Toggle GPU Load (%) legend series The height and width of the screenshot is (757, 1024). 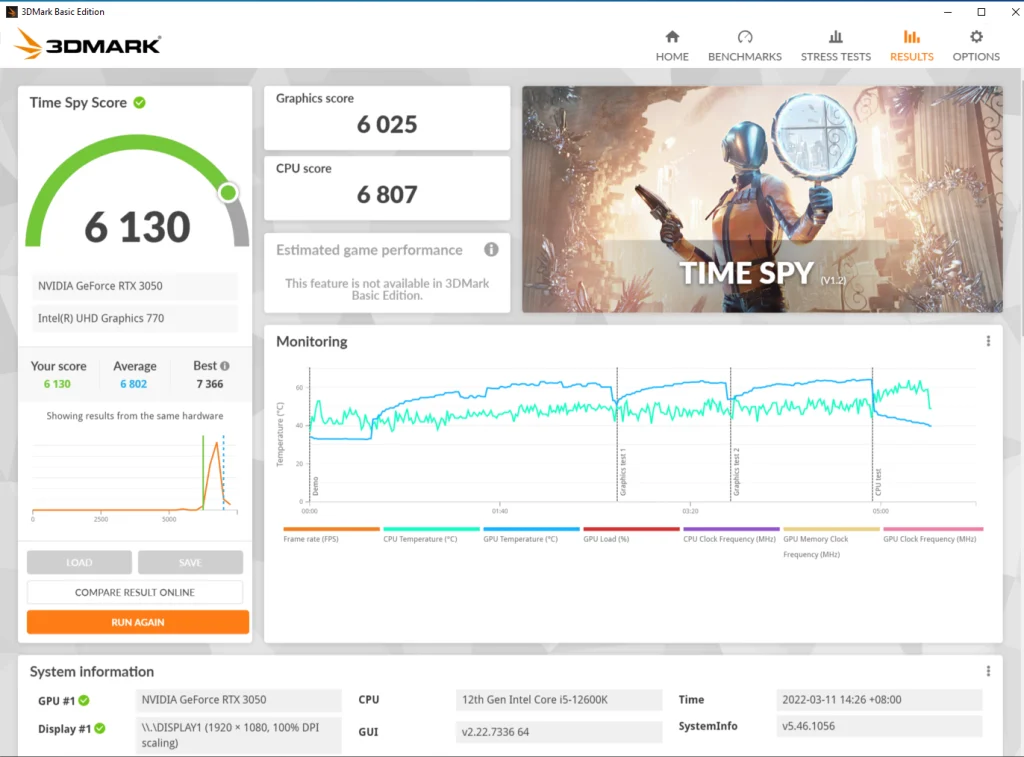(631, 535)
